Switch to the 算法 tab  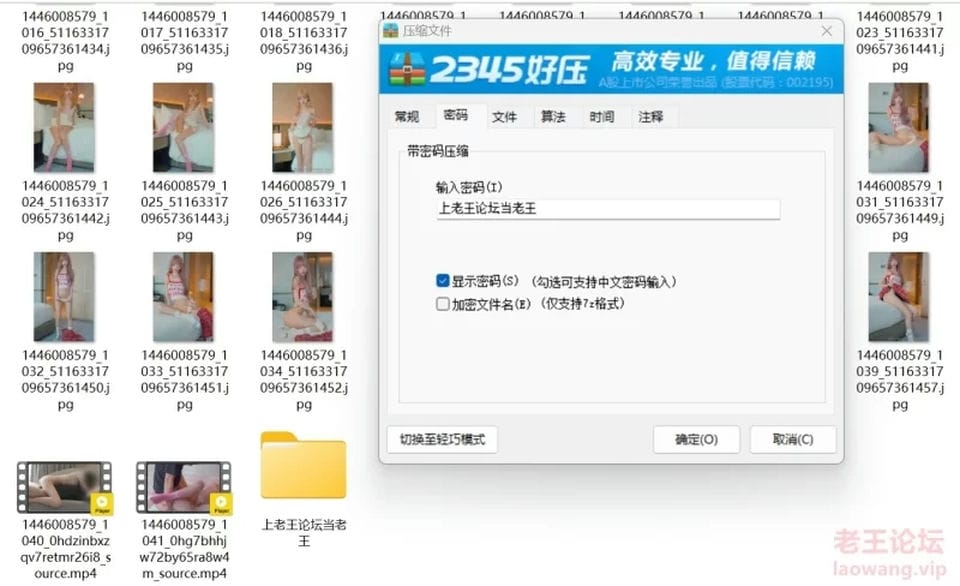(553, 117)
